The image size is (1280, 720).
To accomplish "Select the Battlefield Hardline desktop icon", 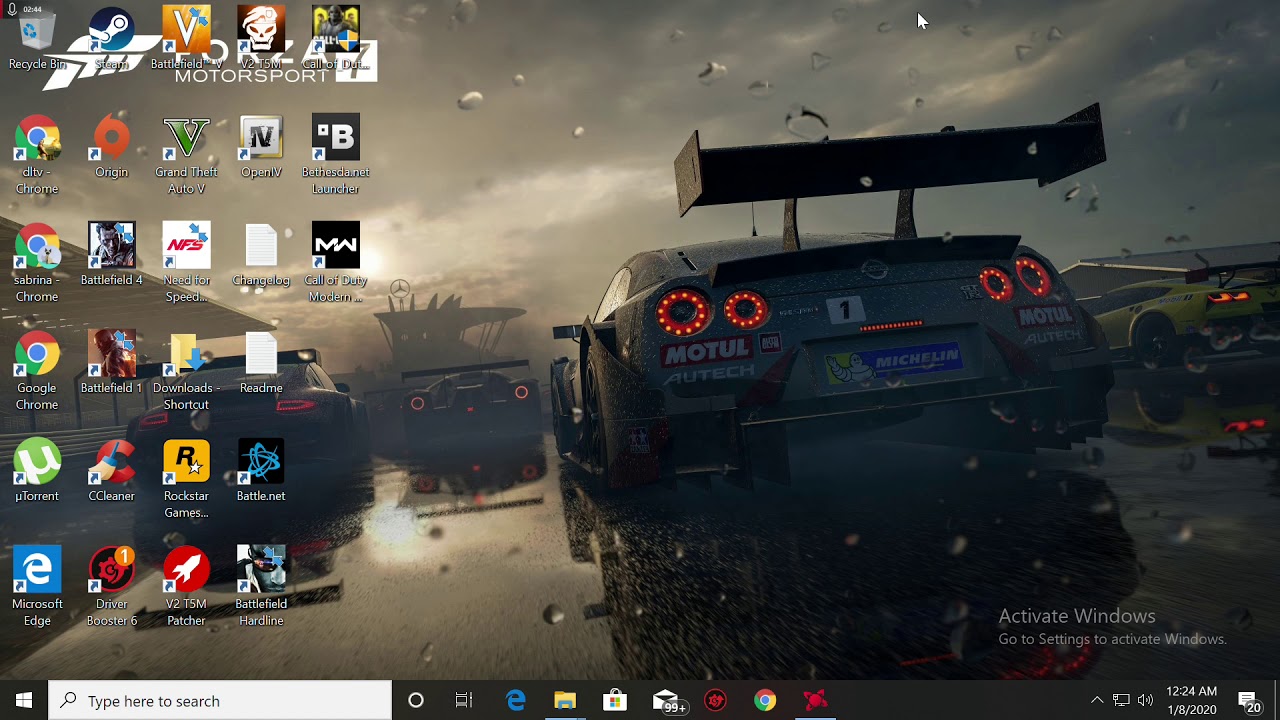I will (261, 588).
